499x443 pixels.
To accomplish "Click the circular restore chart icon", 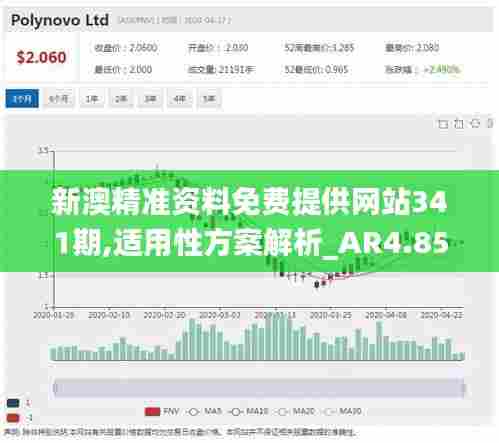I will 475,124.
